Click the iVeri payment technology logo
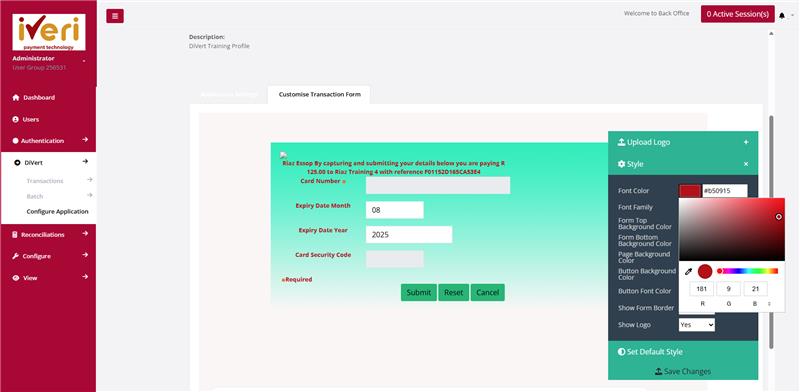The height and width of the screenshot is (392, 800). (x=49, y=32)
